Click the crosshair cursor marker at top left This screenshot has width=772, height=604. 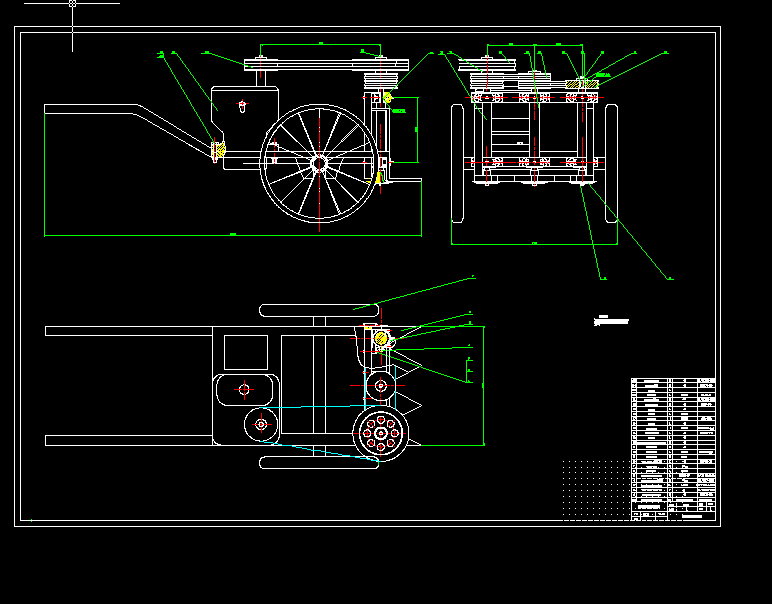(72, 3)
